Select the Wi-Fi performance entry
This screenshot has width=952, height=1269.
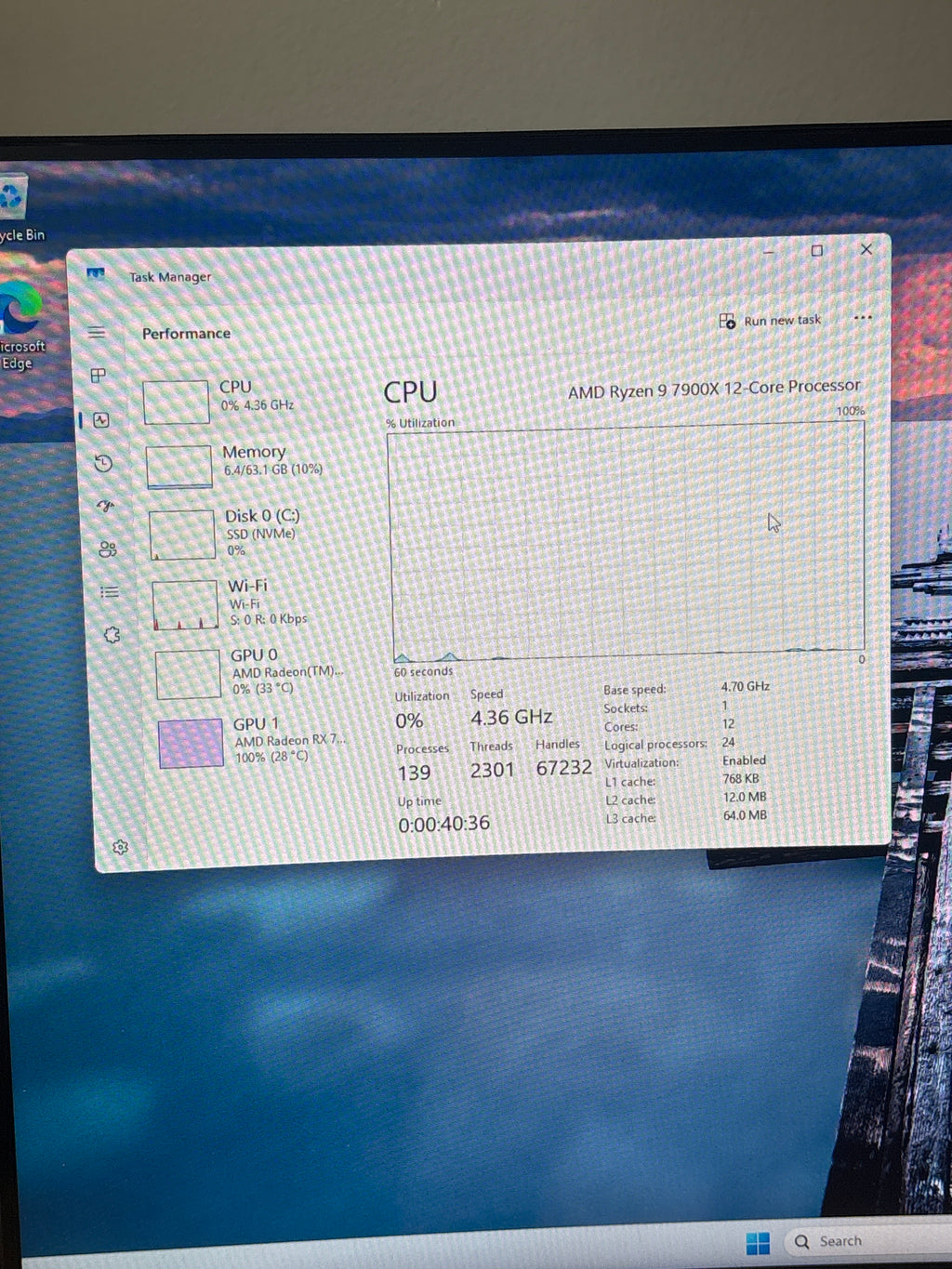[252, 603]
